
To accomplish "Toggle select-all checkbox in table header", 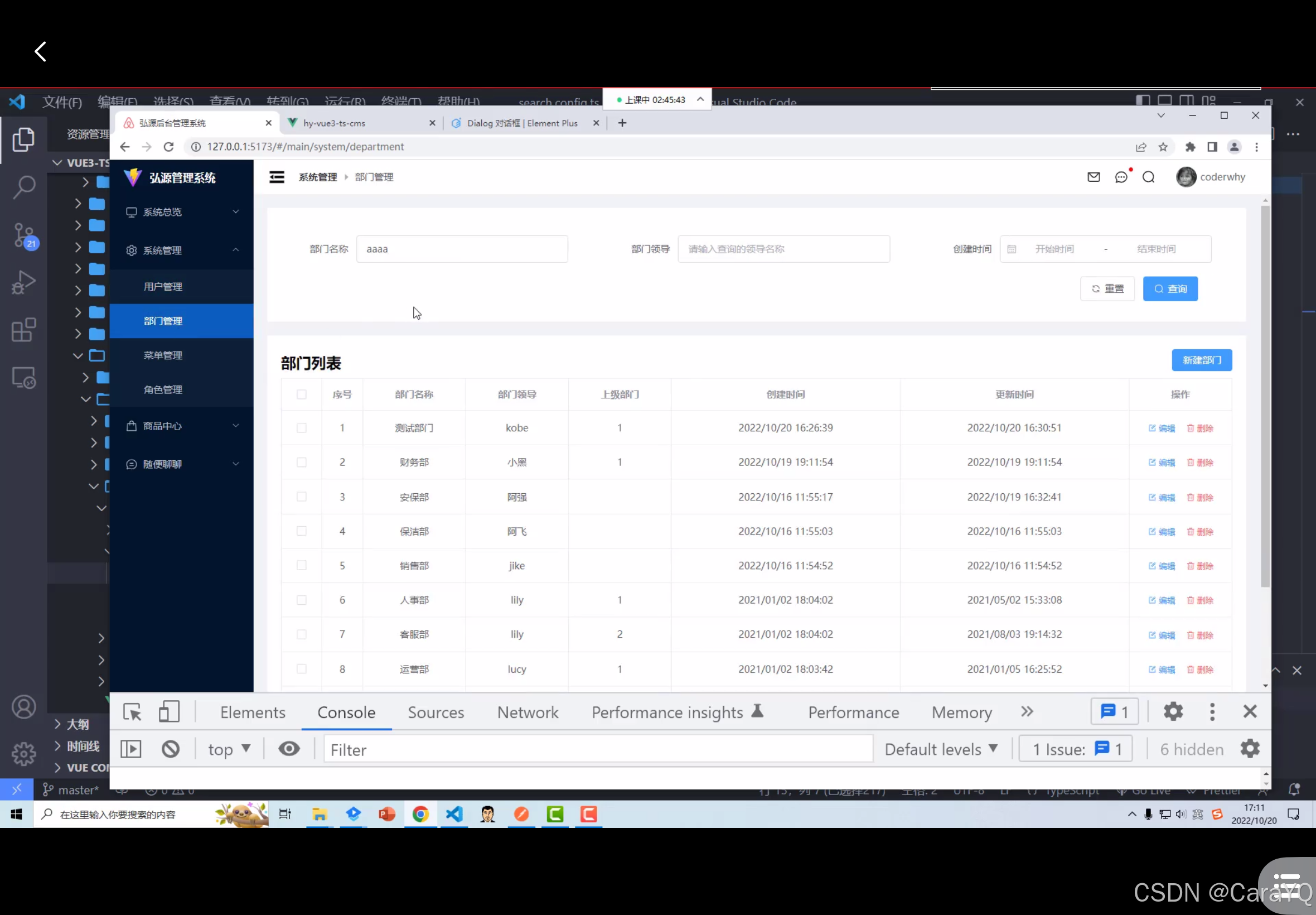I will [x=301, y=394].
